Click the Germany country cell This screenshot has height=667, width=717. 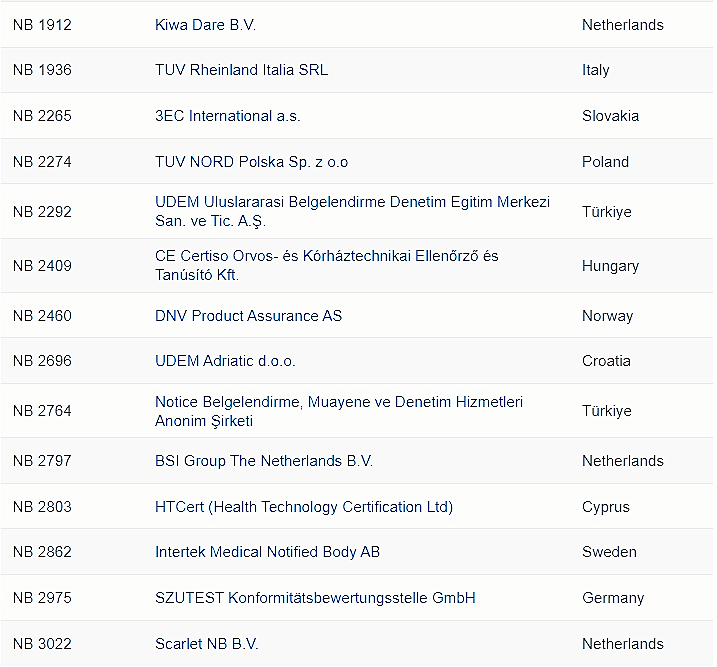612,598
